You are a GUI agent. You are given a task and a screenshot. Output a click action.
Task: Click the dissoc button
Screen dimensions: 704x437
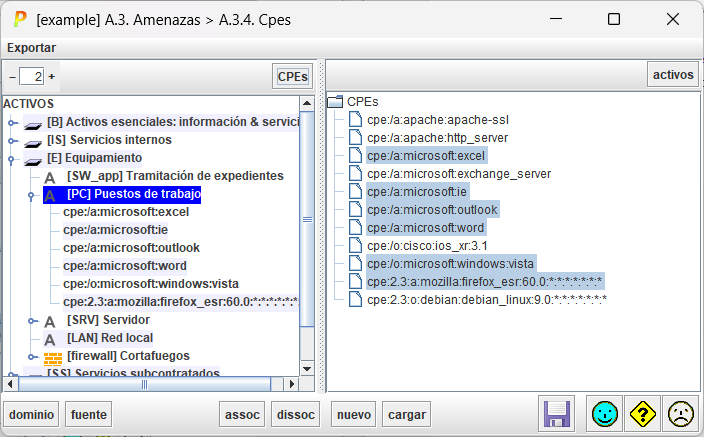pos(295,414)
